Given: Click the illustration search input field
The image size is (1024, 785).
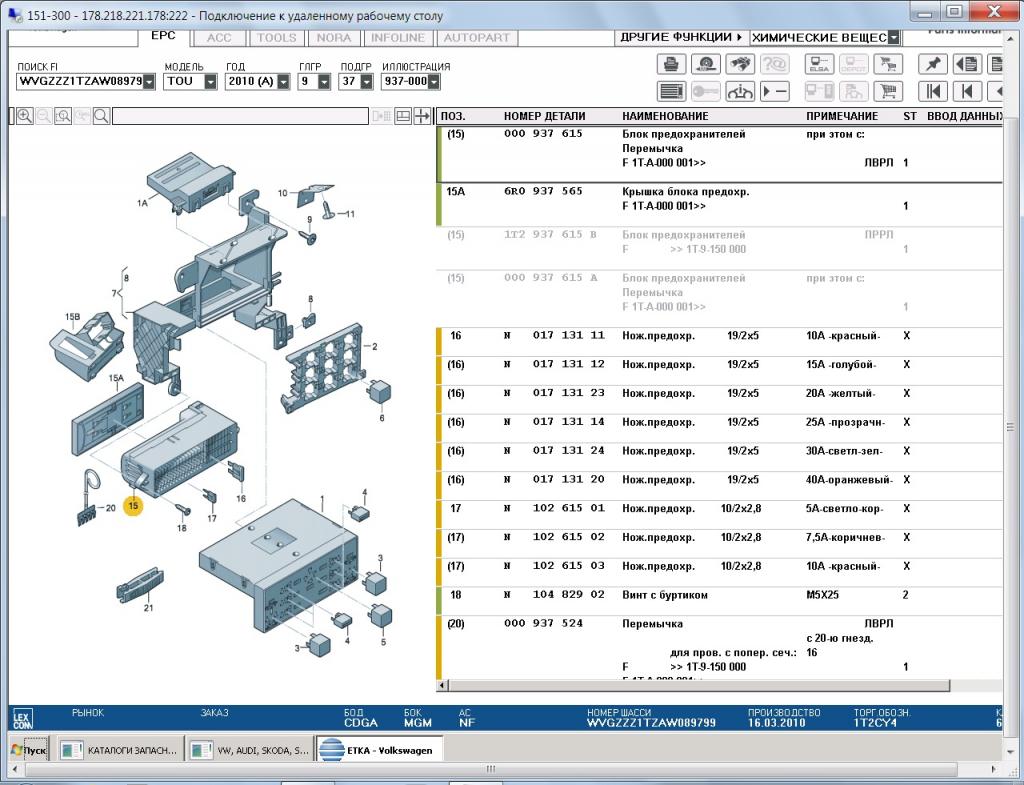Looking at the screenshot, I should (240, 116).
